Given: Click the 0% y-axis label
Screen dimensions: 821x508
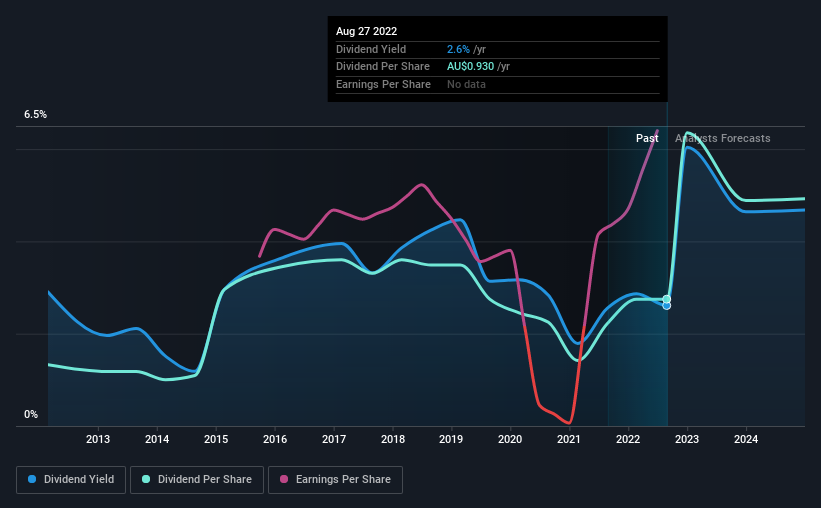Looking at the screenshot, I should [31, 414].
